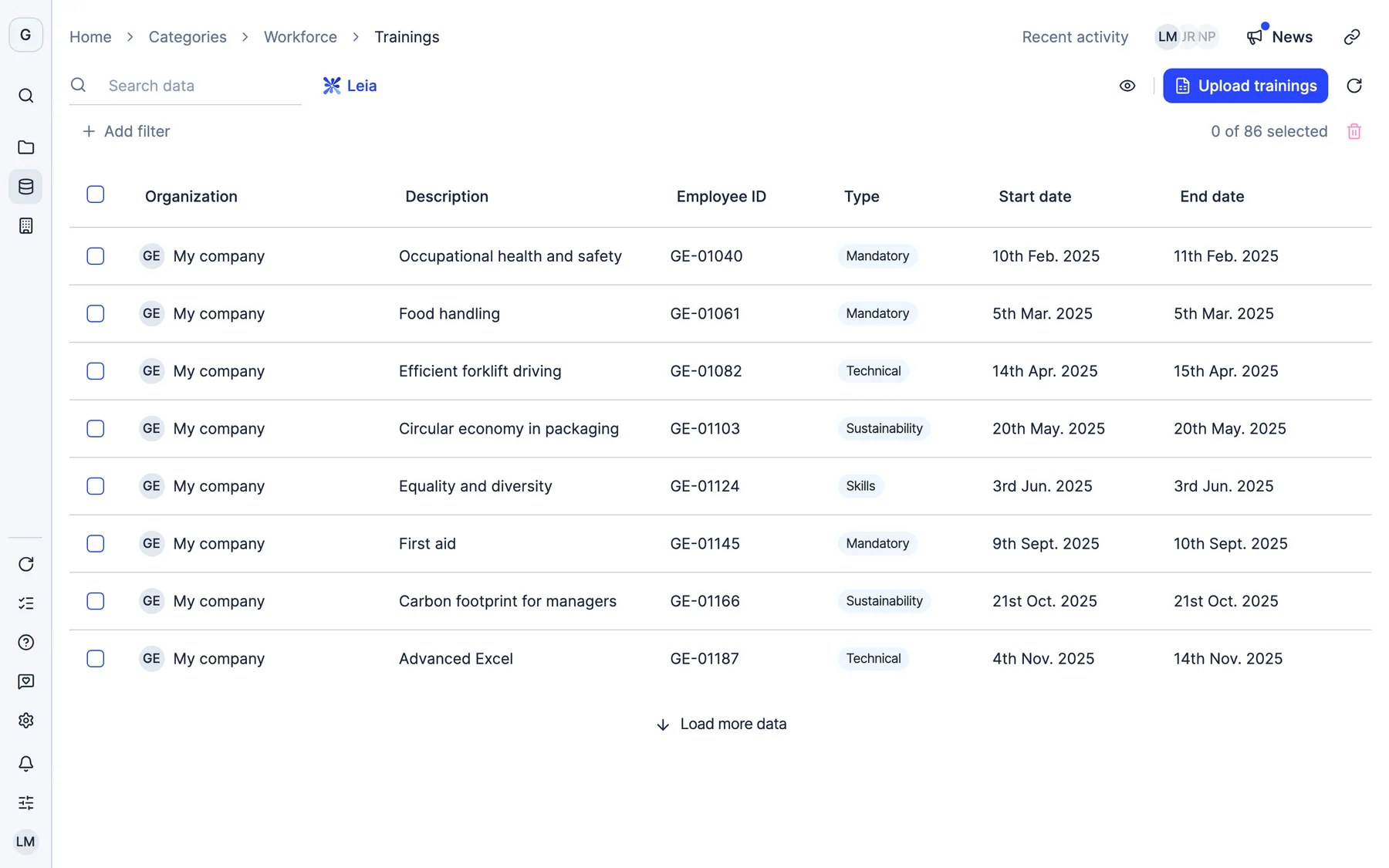This screenshot has height=868, width=1389.
Task: Click the Trainings breadcrumb
Action: (407, 37)
